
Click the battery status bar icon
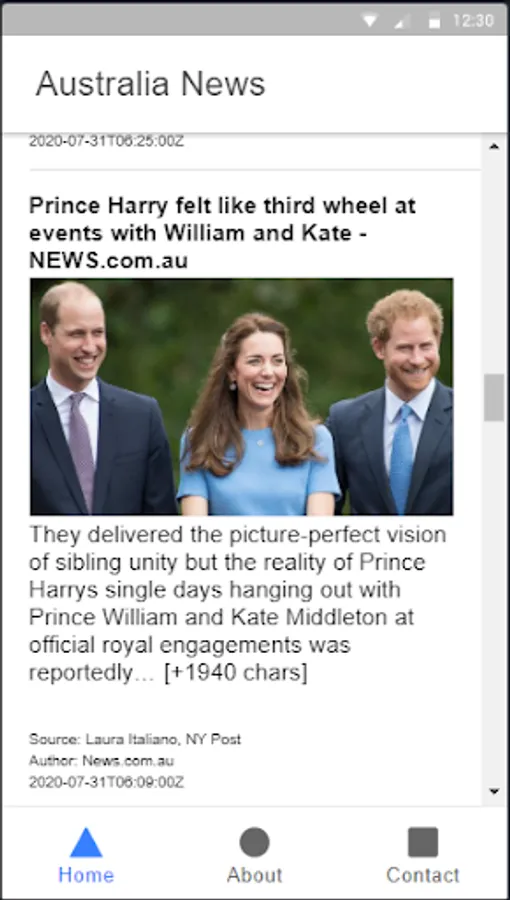[x=435, y=21]
